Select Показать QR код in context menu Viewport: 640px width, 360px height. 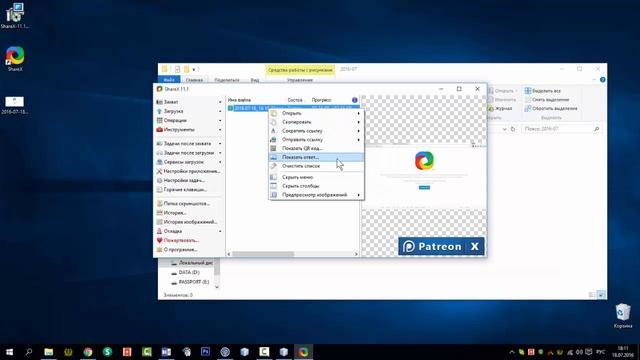click(x=316, y=148)
